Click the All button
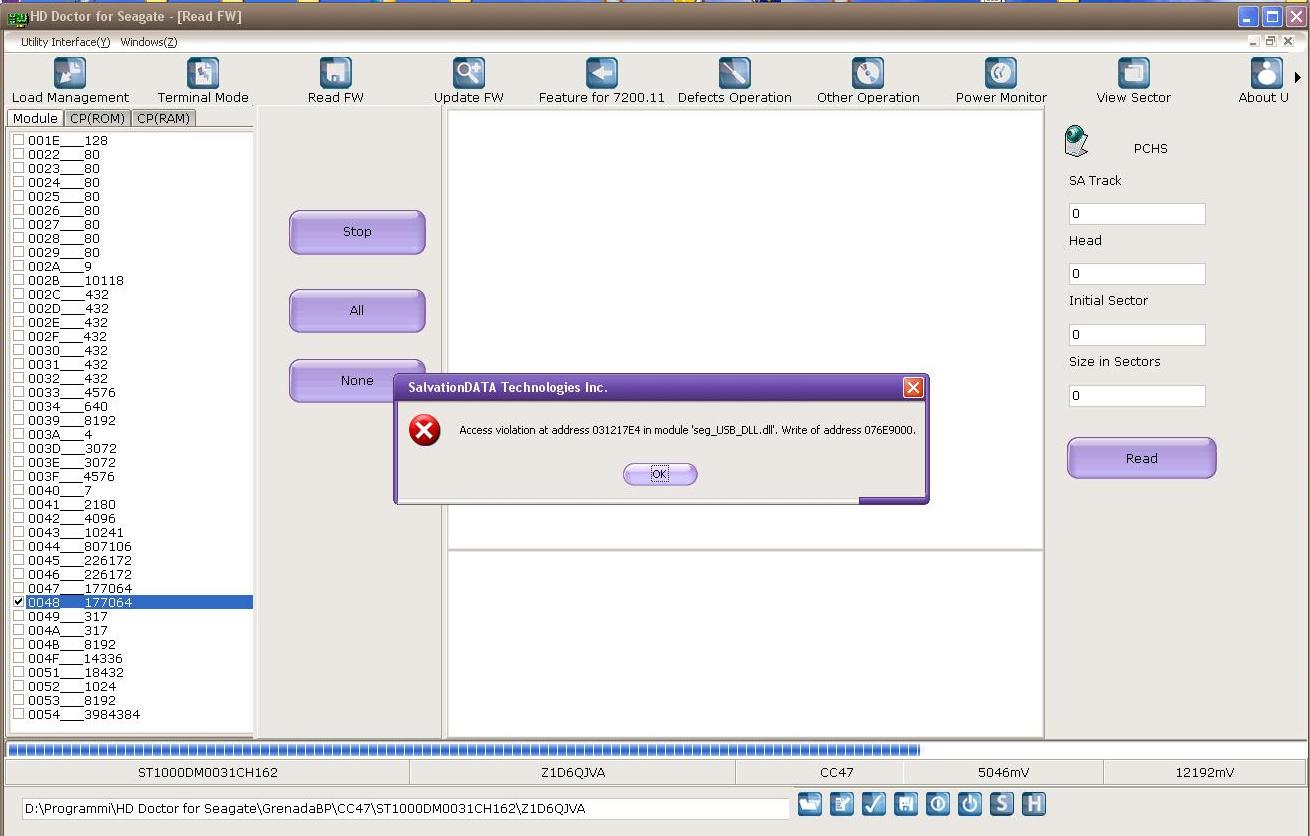This screenshot has width=1310, height=836. pyautogui.click(x=357, y=311)
